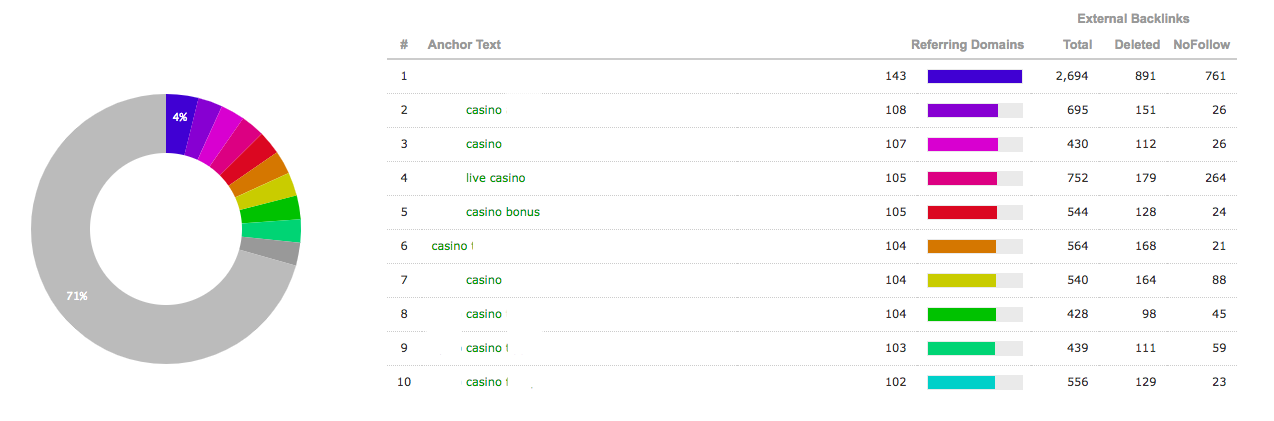Click the 143 referring domains count

(x=896, y=76)
